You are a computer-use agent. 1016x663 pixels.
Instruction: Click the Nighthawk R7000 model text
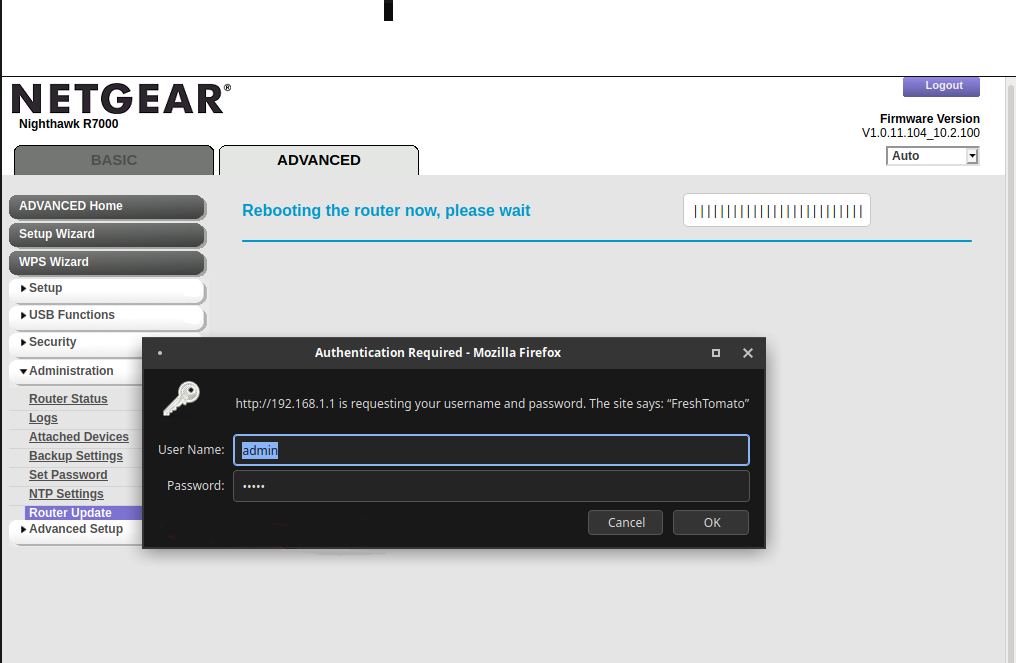click(x=69, y=124)
